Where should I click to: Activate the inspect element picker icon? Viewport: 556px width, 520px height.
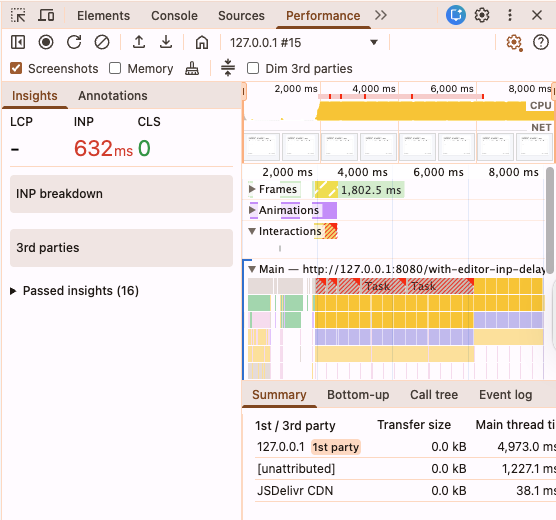(18, 16)
